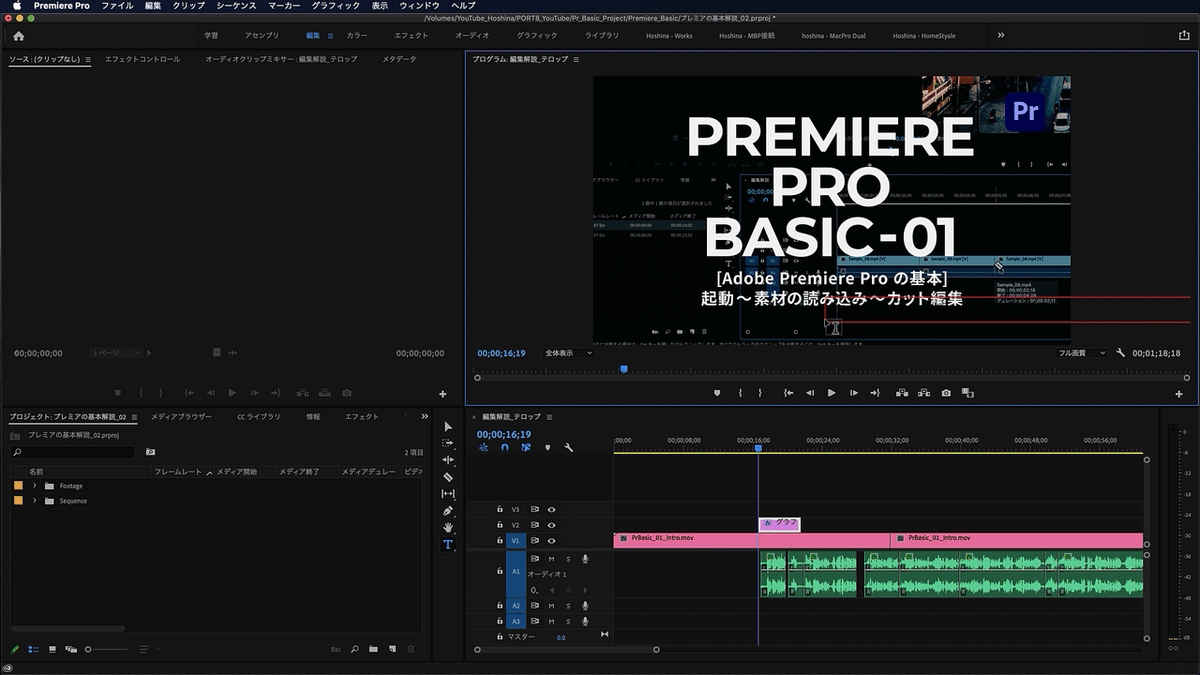Show more workspaces overflow chevrons
The height and width of the screenshot is (675, 1200).
point(1001,35)
